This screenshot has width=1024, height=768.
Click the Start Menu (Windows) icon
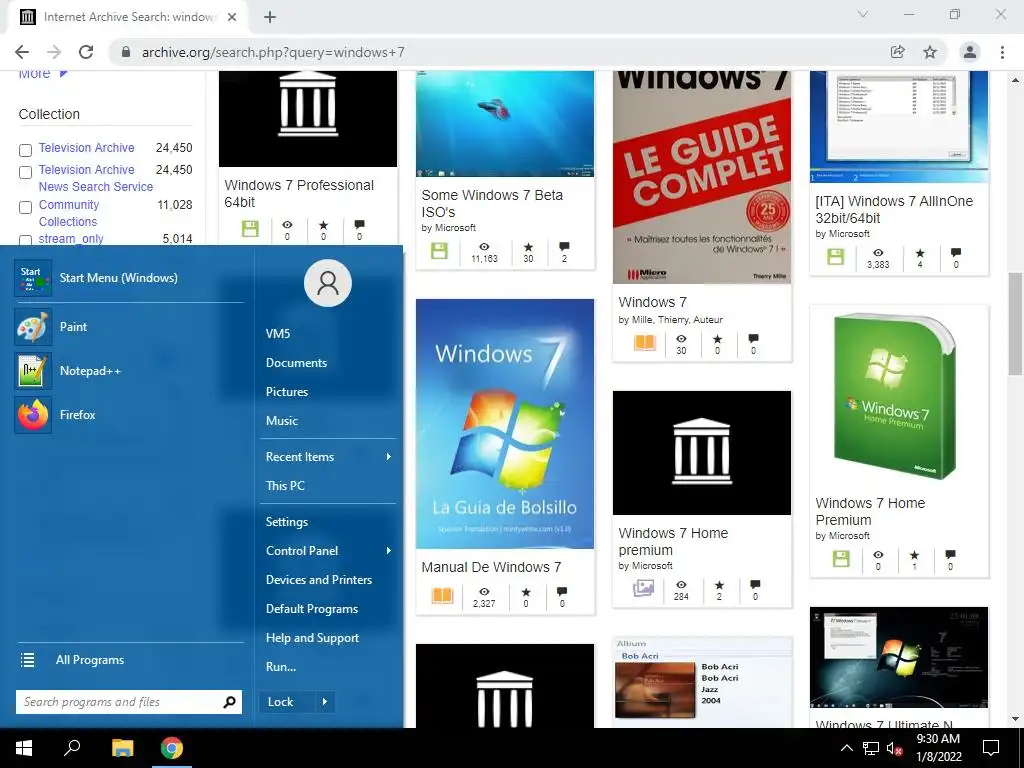pos(33,278)
